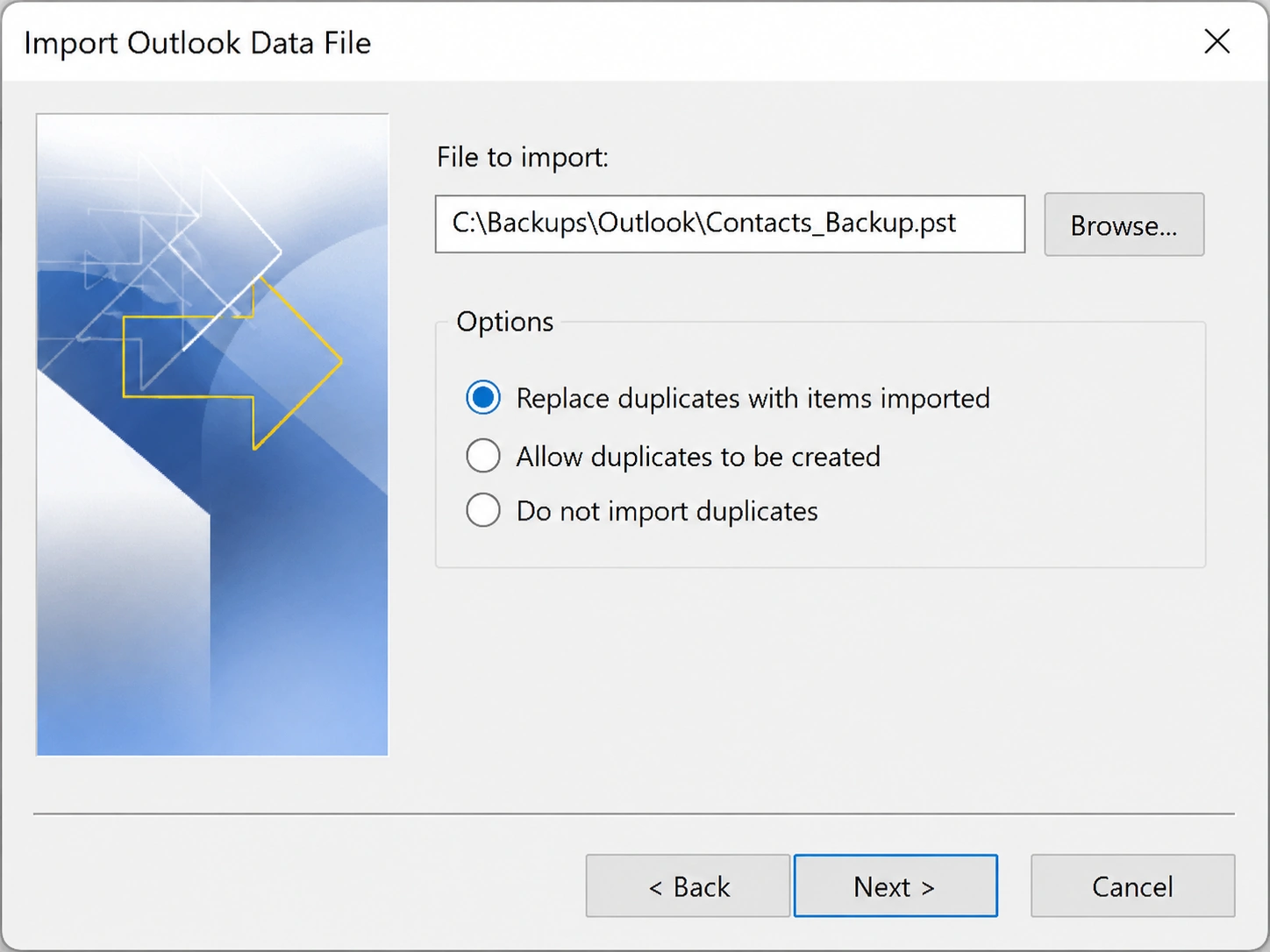The height and width of the screenshot is (952, 1270).
Task: Close the Import Outlook Data File dialog
Action: (1216, 41)
